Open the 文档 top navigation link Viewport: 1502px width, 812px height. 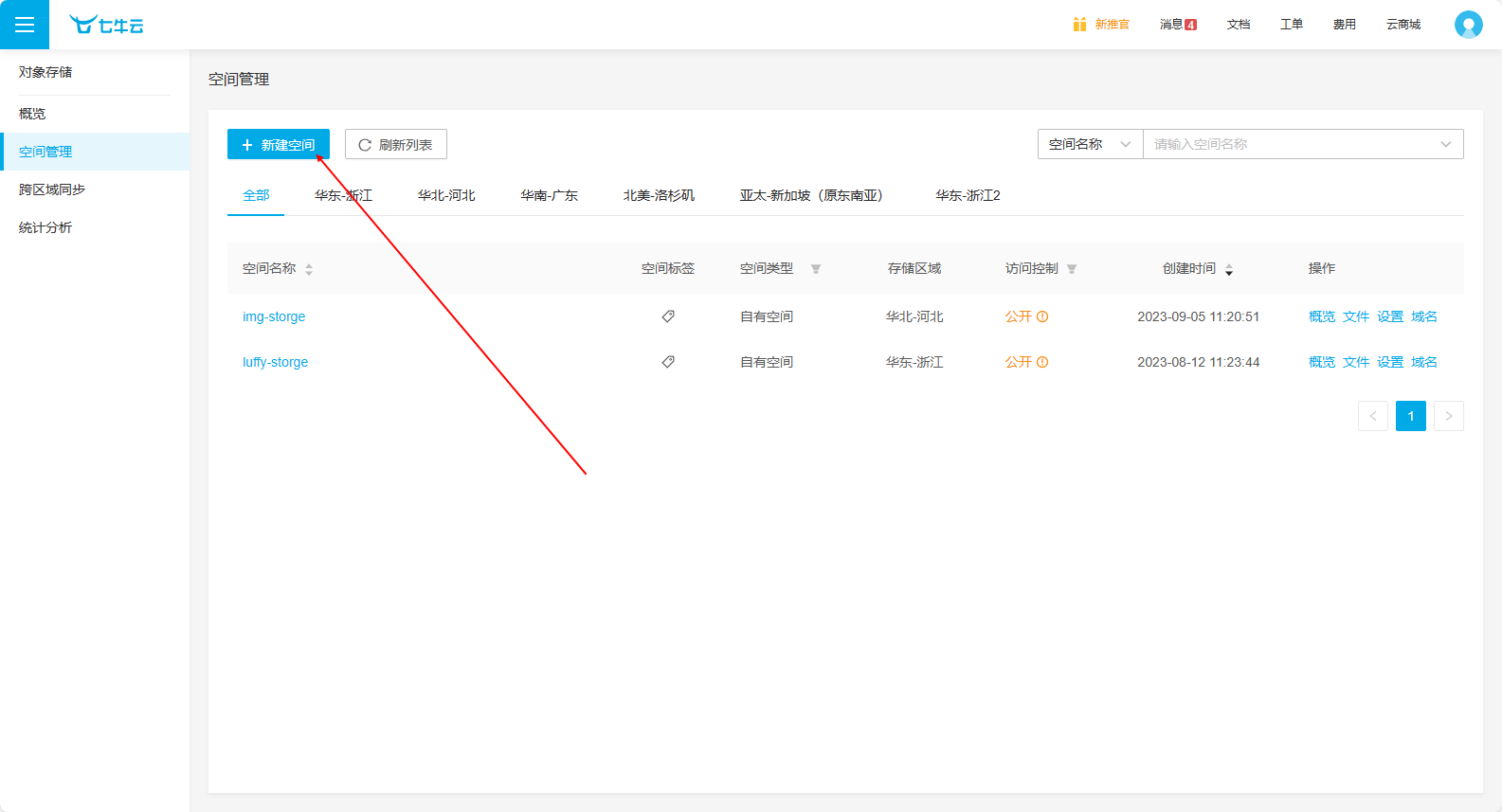(x=1239, y=25)
